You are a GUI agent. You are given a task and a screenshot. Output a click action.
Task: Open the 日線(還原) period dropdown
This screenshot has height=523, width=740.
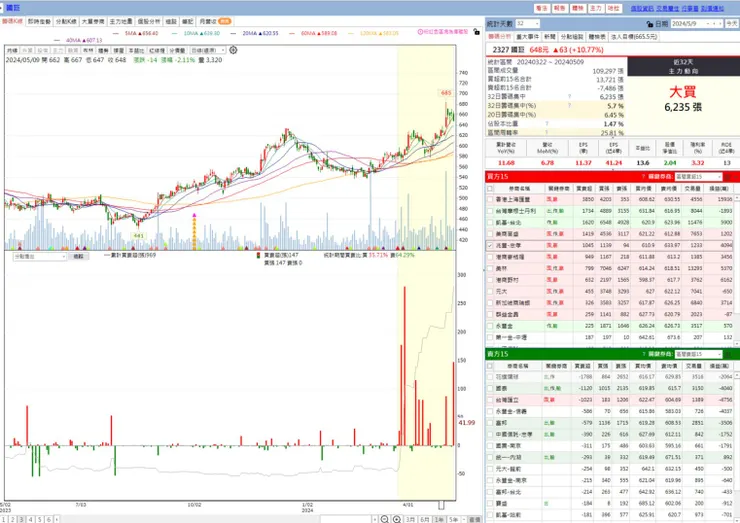(x=208, y=51)
